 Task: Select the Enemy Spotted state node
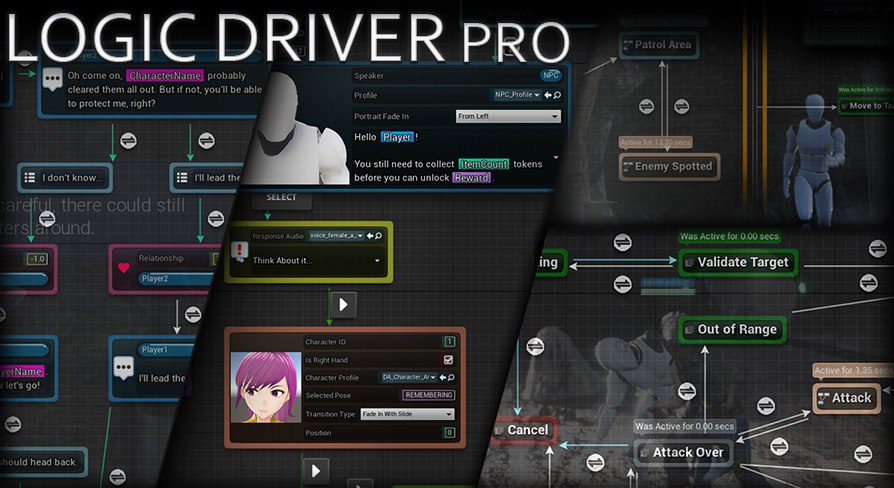tap(669, 167)
